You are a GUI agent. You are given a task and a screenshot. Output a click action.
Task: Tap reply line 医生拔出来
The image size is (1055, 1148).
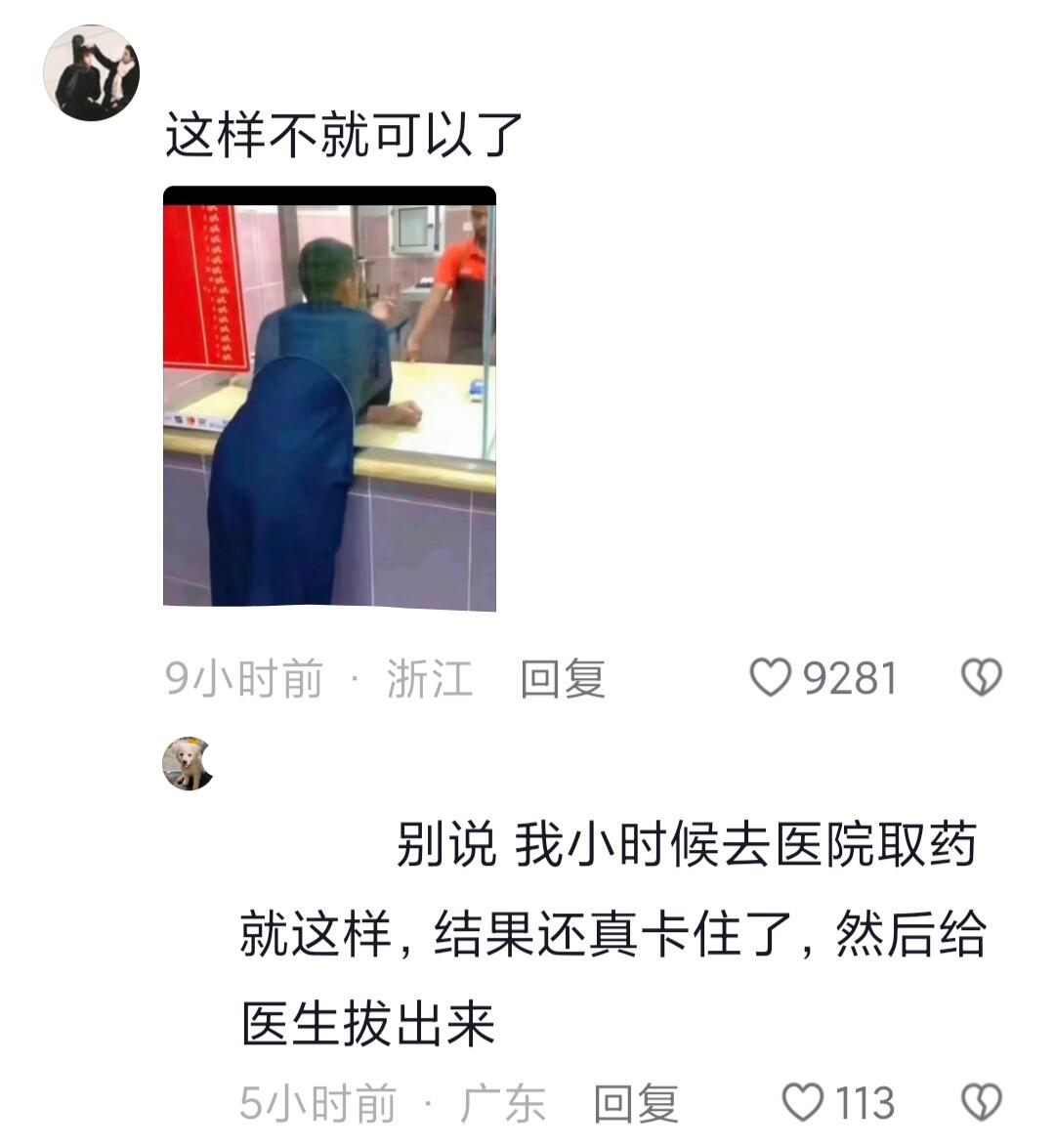click(368, 1023)
